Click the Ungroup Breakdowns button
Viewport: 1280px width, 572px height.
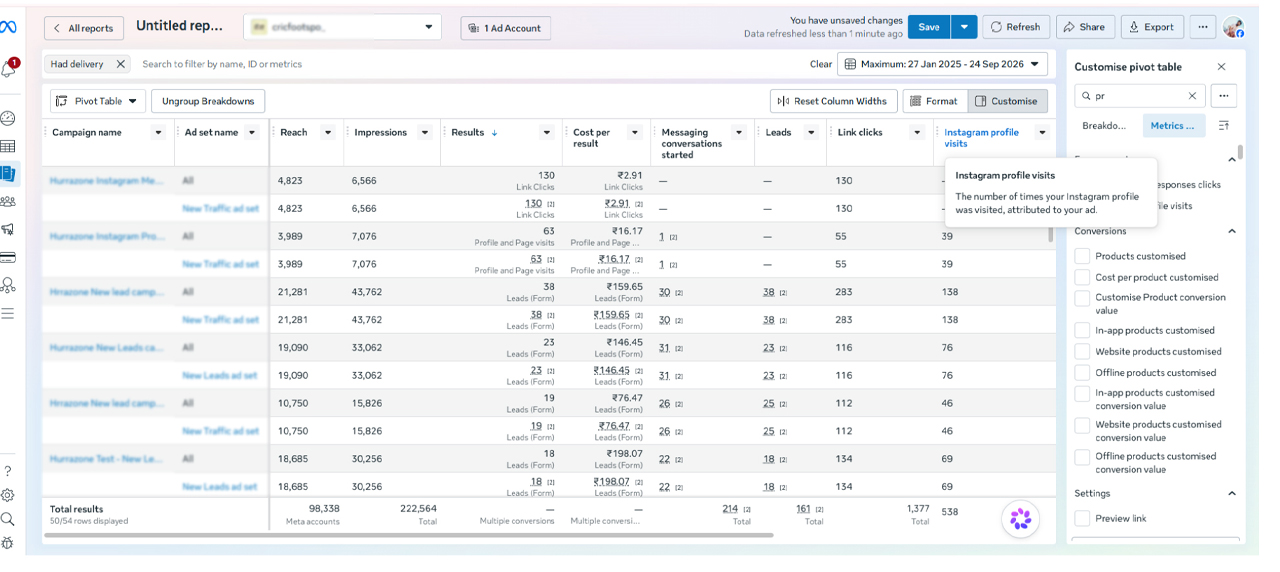pyautogui.click(x=208, y=101)
